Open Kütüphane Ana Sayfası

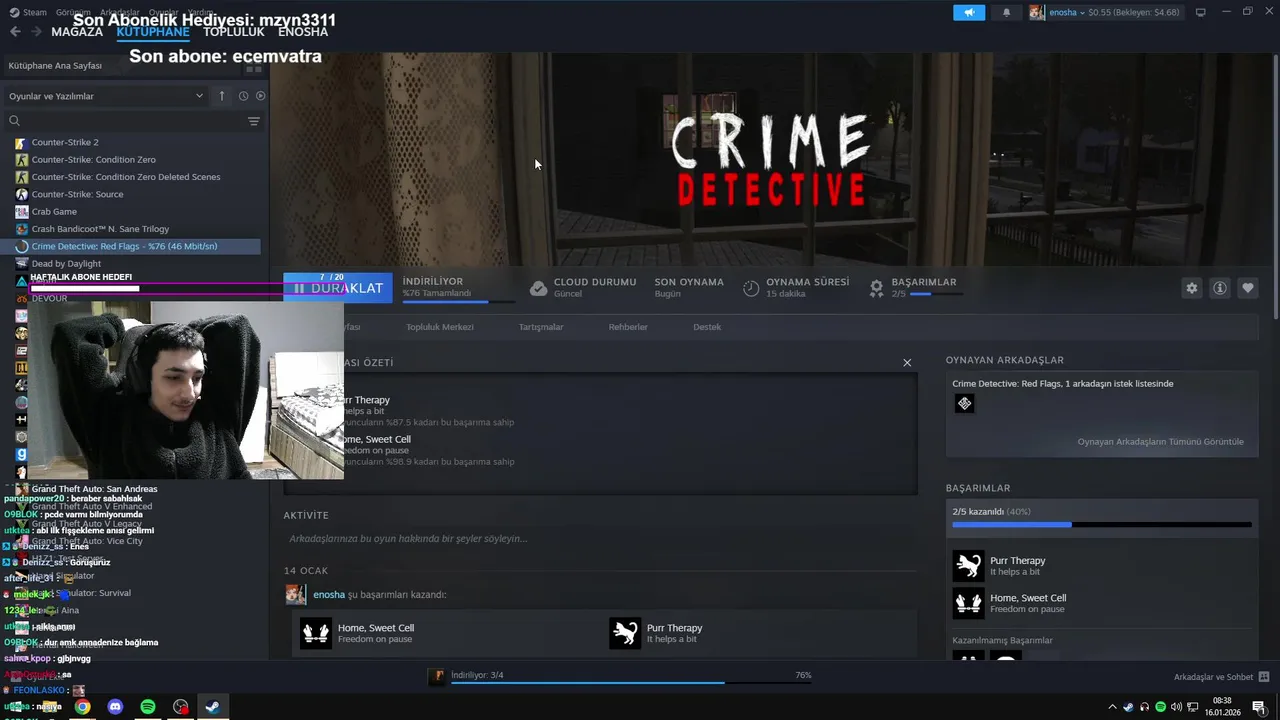click(x=55, y=66)
